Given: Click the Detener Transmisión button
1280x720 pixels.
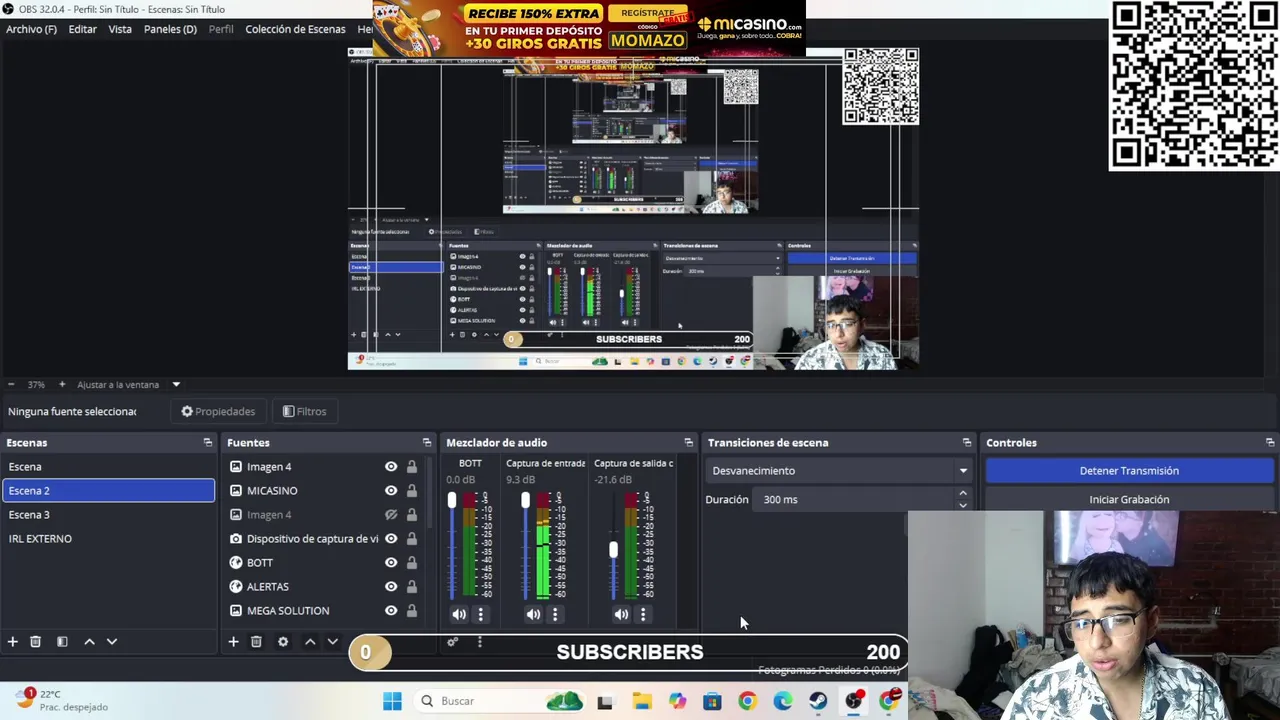Looking at the screenshot, I should pyautogui.click(x=1129, y=471).
